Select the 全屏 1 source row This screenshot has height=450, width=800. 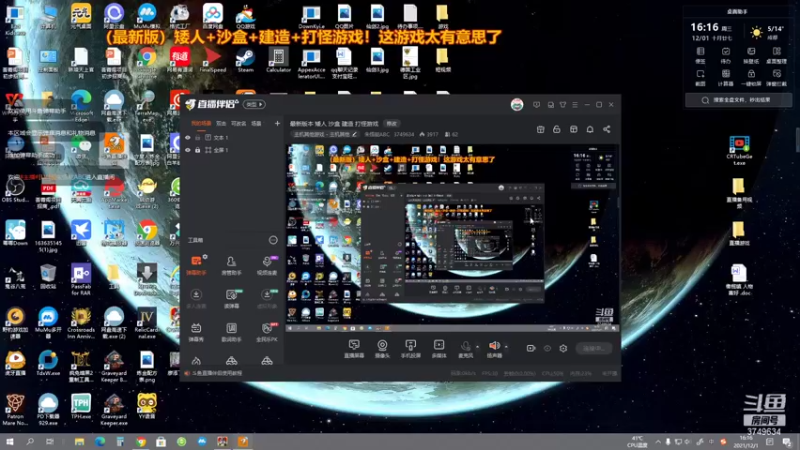[x=232, y=150]
